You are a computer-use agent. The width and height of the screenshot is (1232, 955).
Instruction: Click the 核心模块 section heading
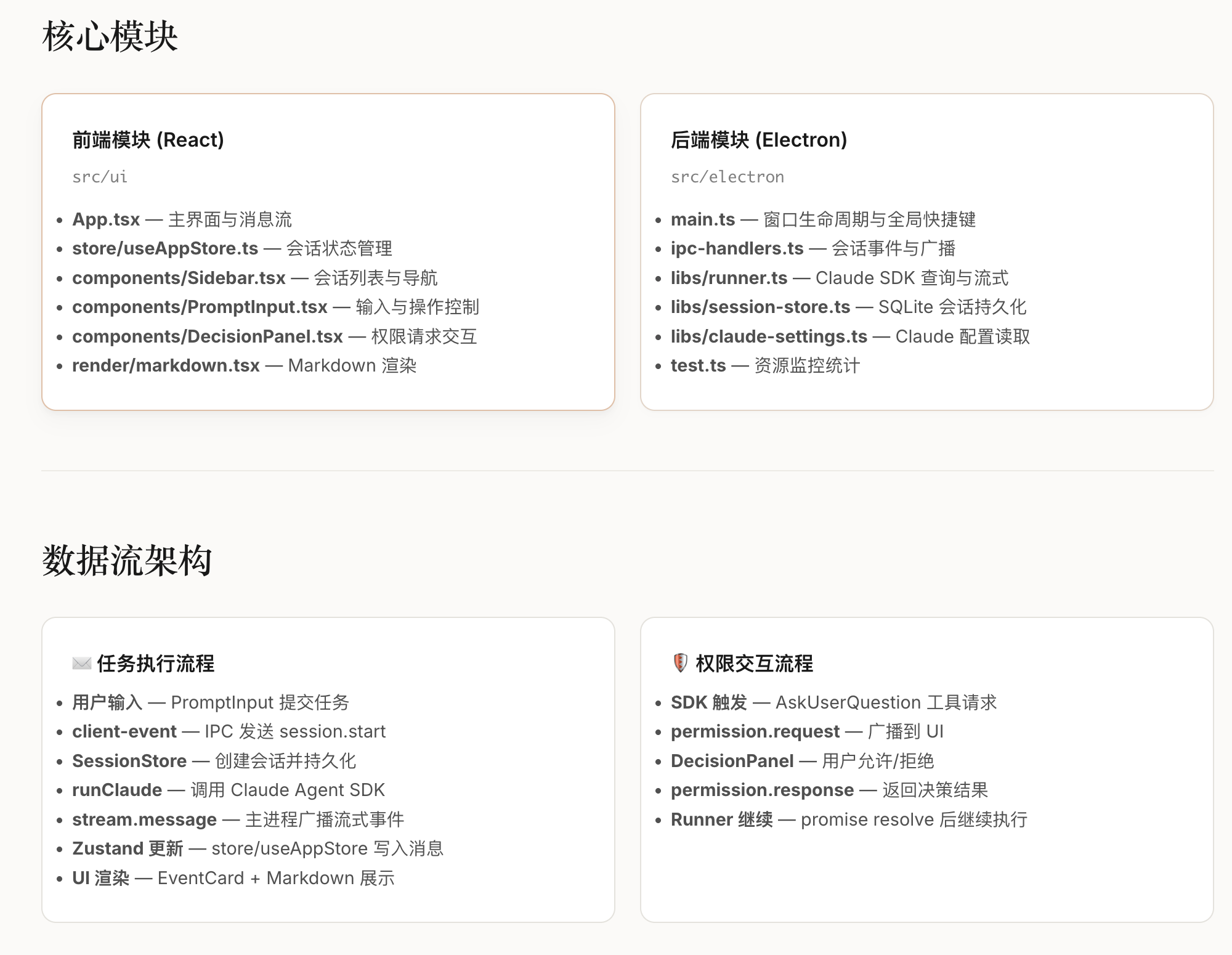pos(110,37)
